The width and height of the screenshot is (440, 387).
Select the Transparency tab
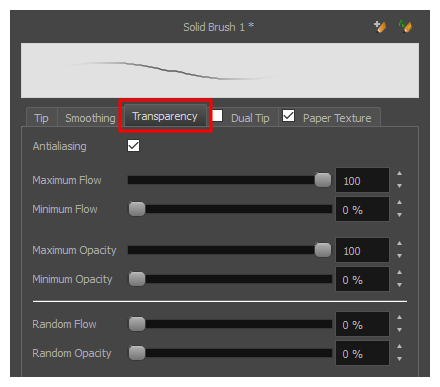(x=165, y=116)
